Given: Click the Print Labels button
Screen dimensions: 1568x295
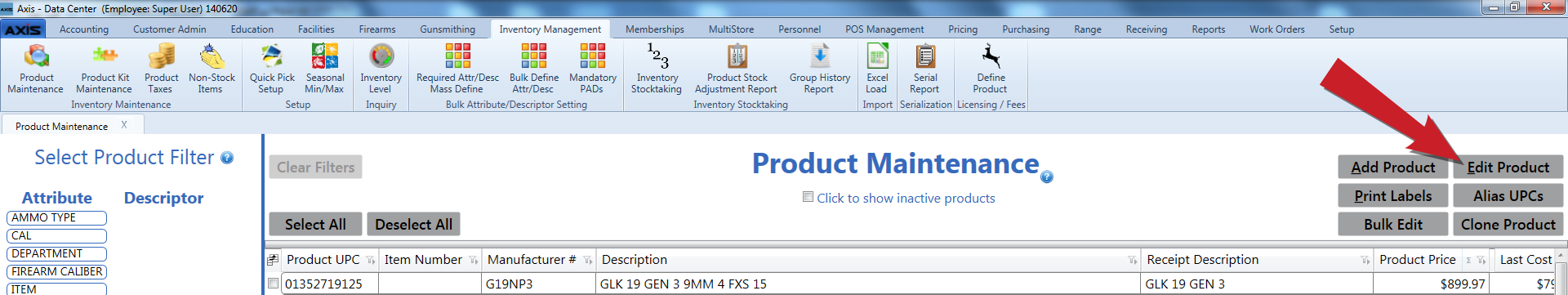Looking at the screenshot, I should (x=1392, y=196).
